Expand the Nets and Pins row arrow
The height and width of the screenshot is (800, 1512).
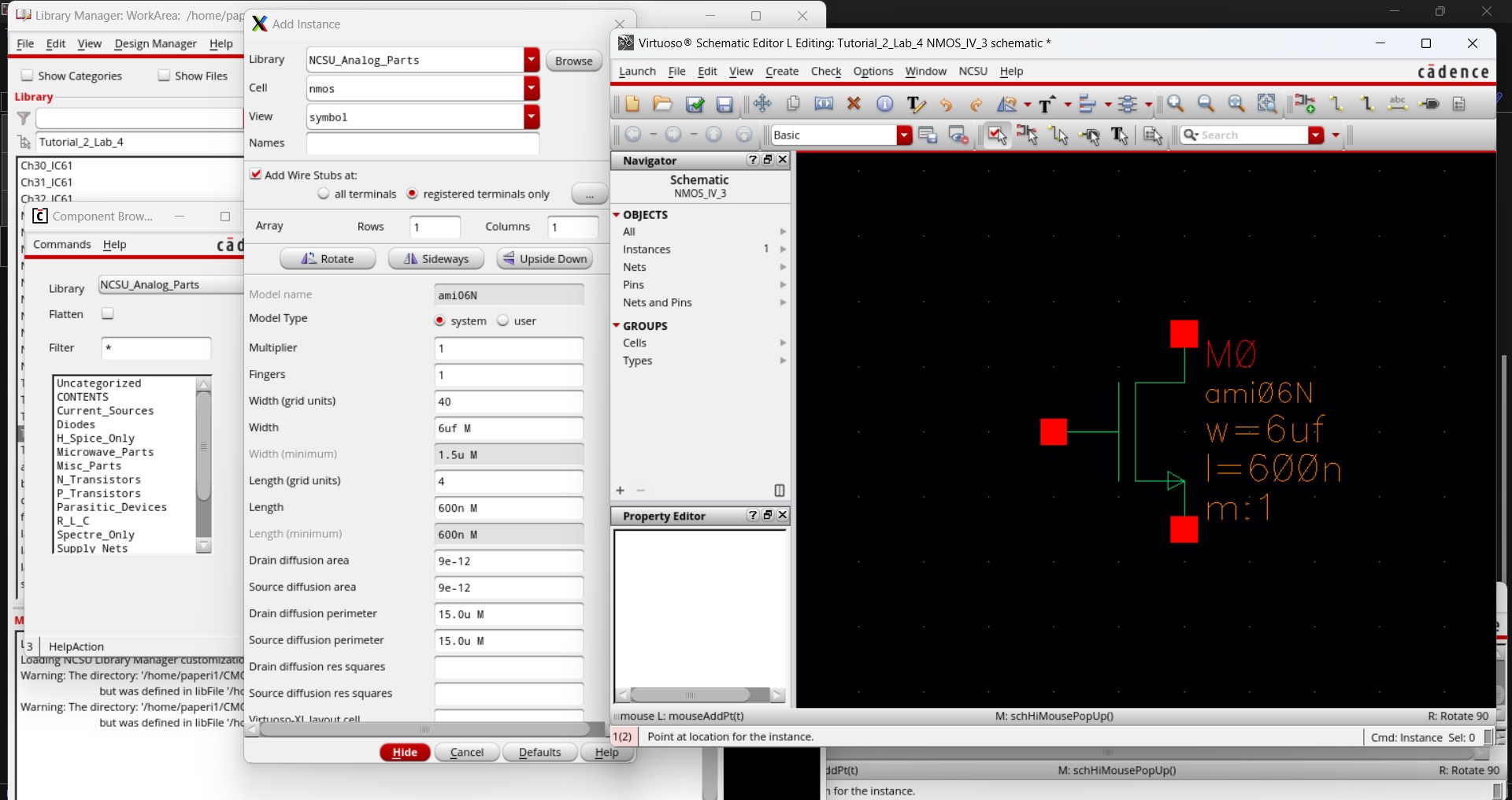tap(783, 302)
